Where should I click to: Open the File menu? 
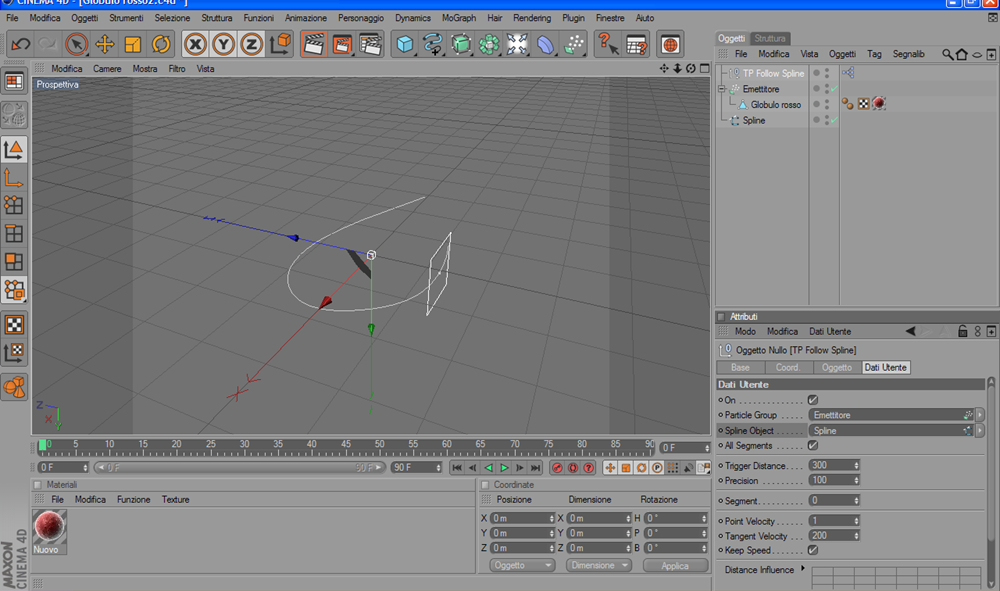pyautogui.click(x=12, y=18)
